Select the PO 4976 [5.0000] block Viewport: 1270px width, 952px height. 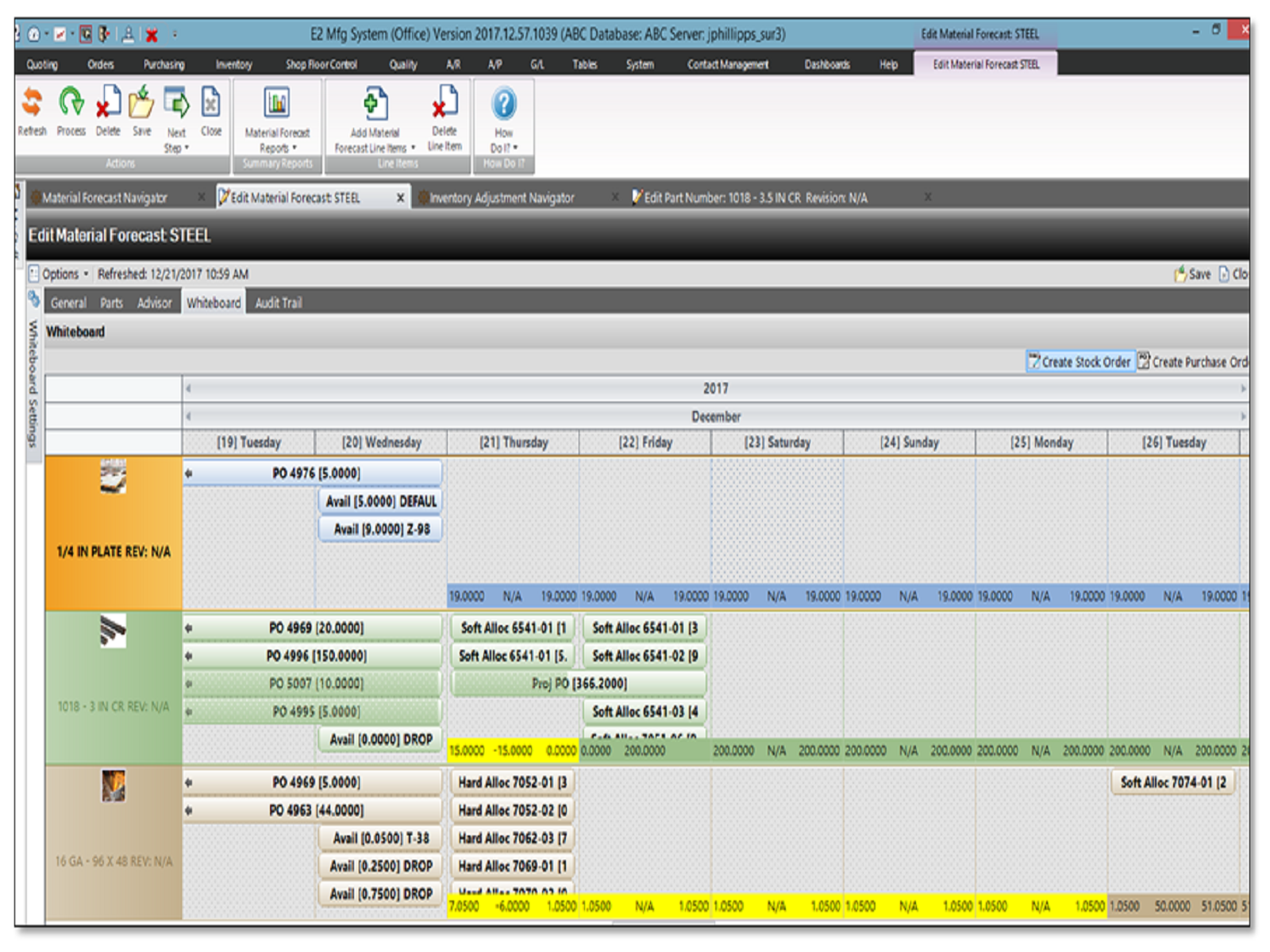313,474
